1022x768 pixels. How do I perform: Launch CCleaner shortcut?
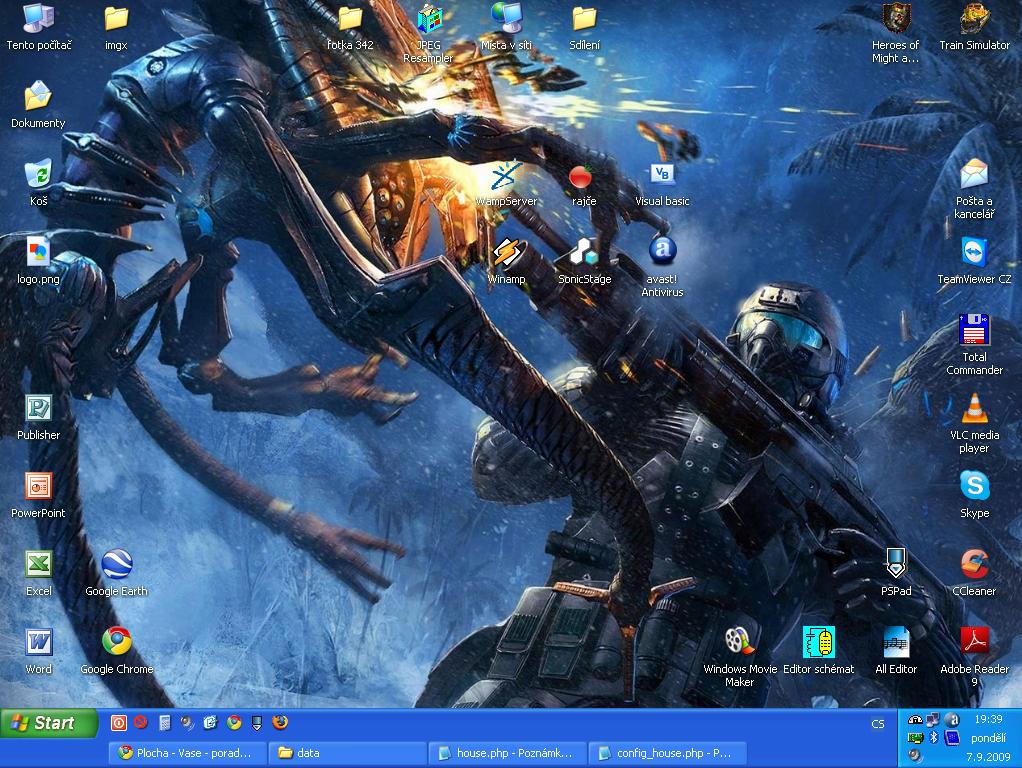click(x=974, y=574)
